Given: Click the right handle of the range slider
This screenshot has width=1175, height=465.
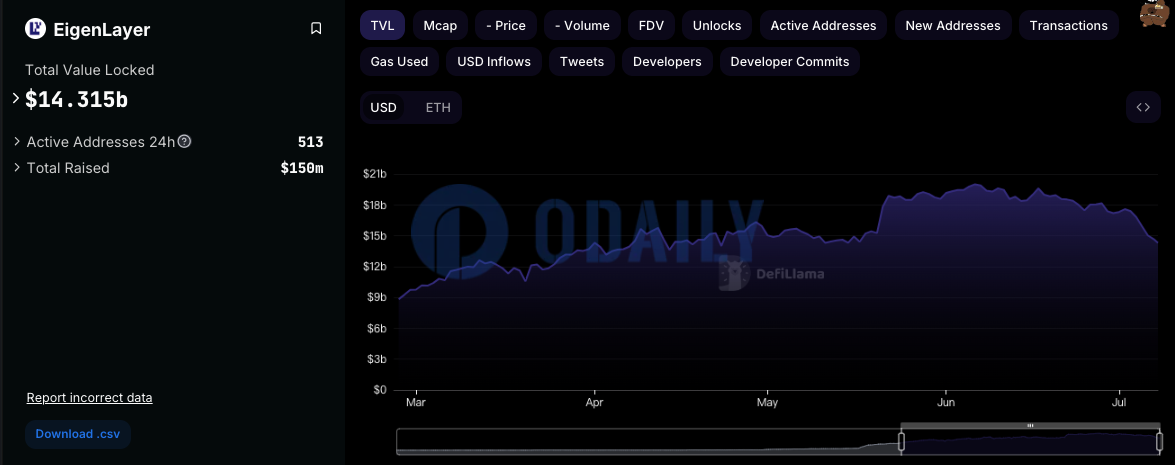Looking at the screenshot, I should click(1160, 442).
